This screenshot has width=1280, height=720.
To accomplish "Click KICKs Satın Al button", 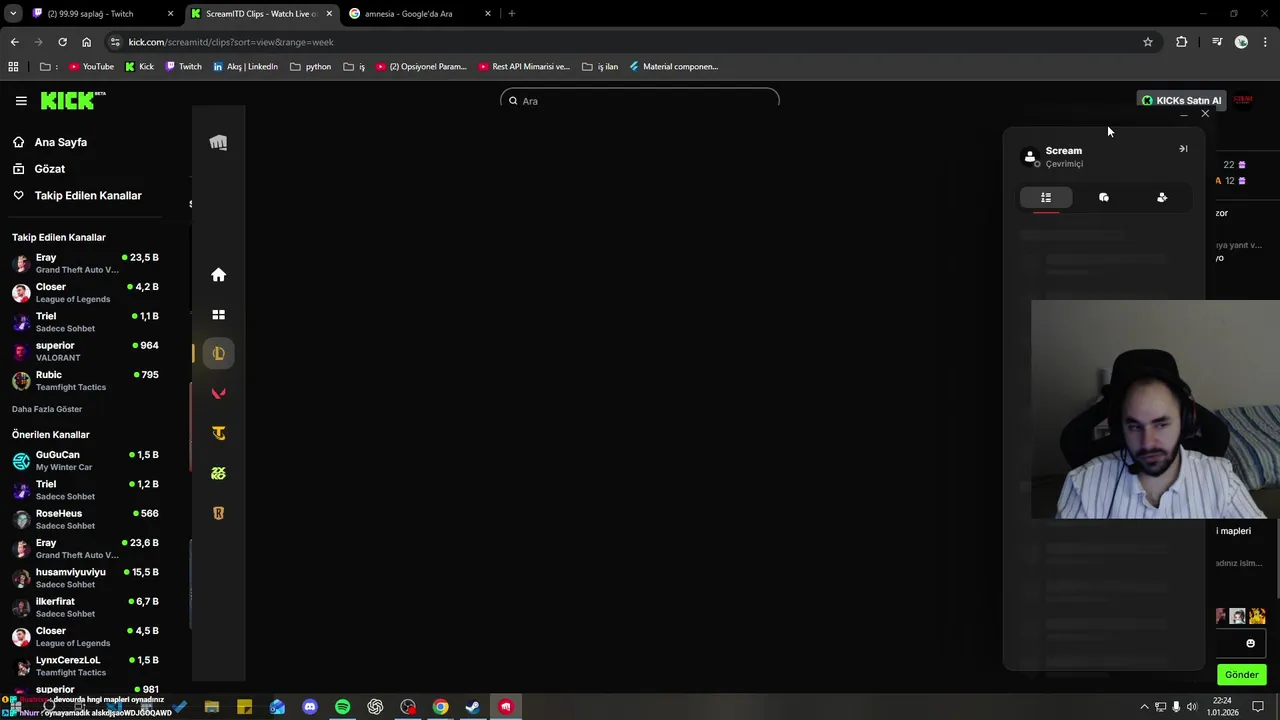I will tap(1181, 100).
